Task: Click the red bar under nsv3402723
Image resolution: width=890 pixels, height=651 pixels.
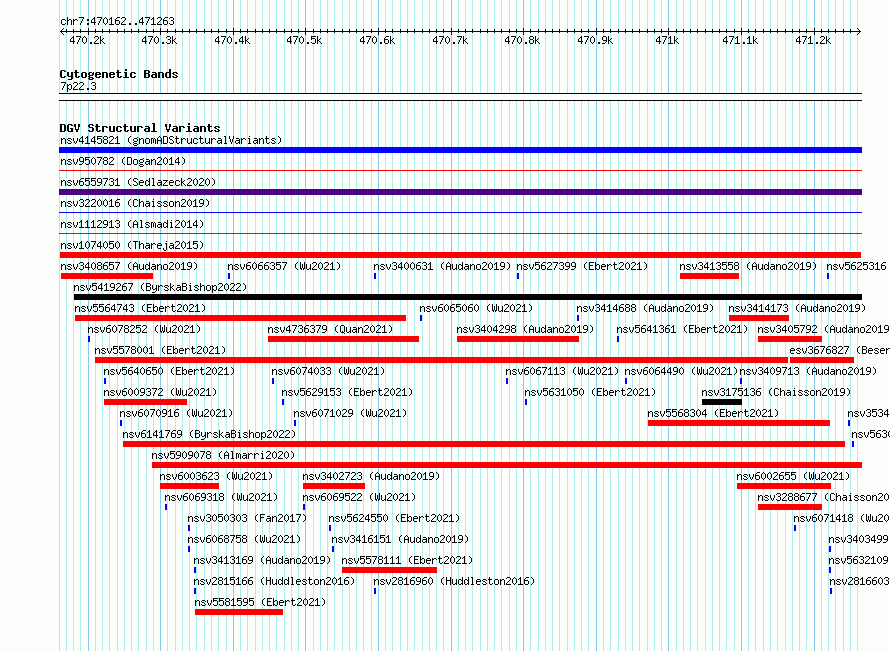Action: [334, 486]
